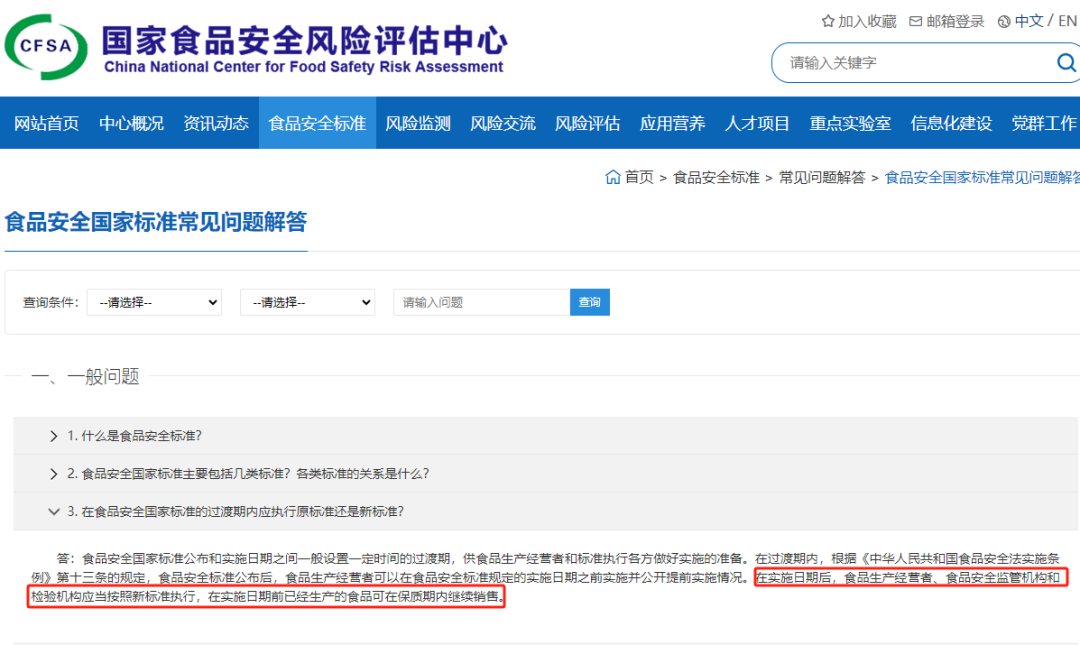The image size is (1080, 645).
Task: Click the blue 查询 search button
Action: [x=589, y=302]
